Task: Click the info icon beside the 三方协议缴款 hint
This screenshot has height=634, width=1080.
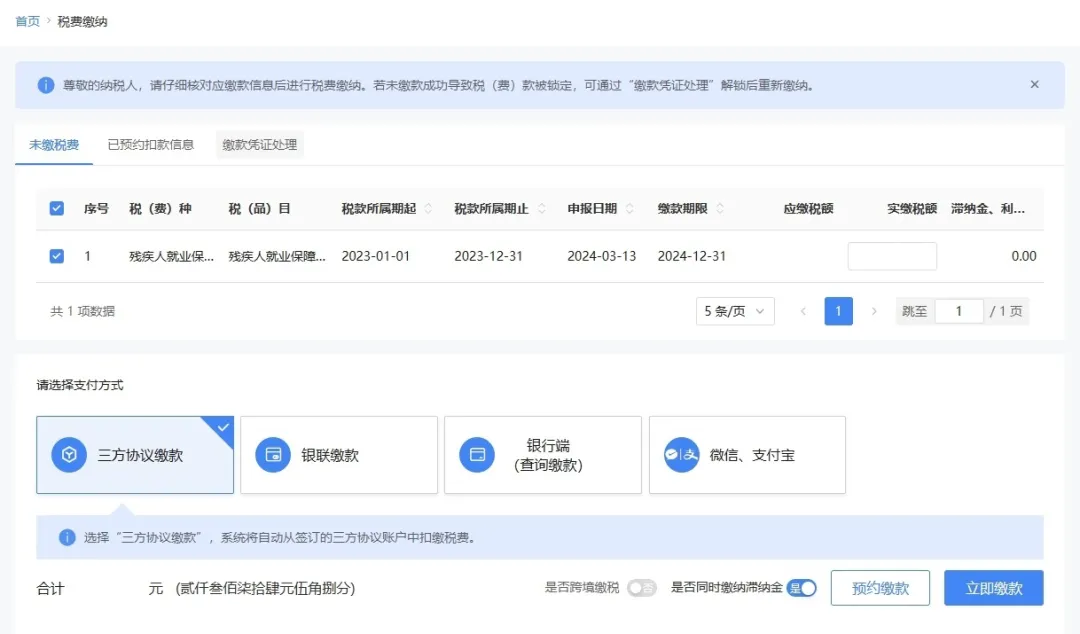Action: 66,537
